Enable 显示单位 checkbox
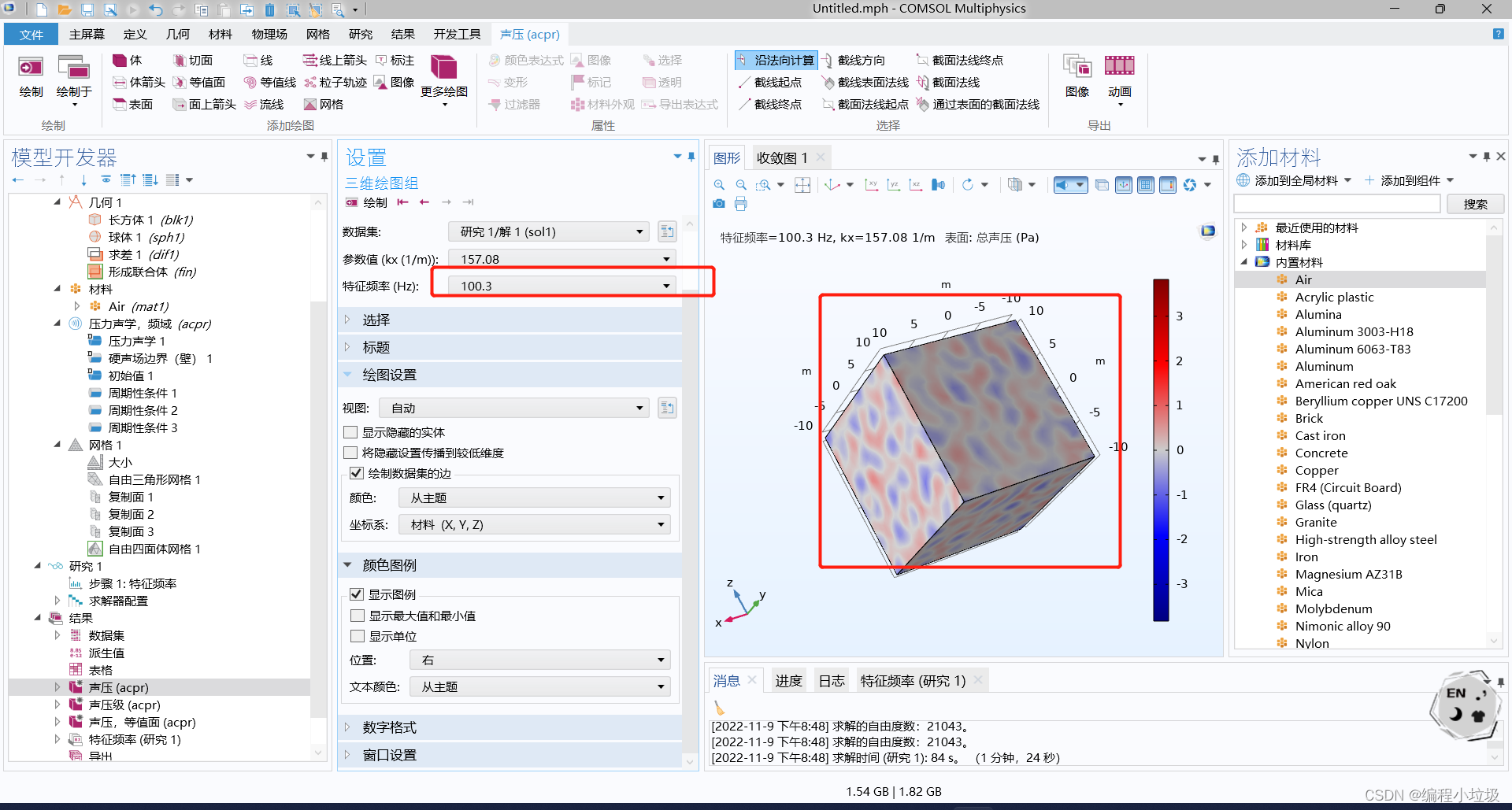1512x810 pixels. 358,636
